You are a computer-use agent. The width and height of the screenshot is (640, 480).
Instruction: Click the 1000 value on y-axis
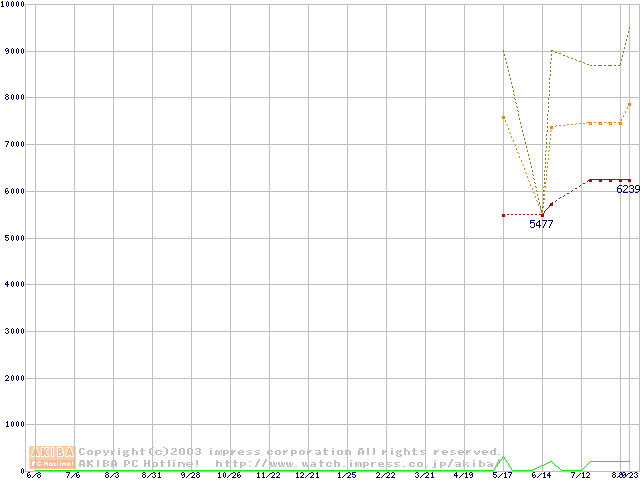14,425
